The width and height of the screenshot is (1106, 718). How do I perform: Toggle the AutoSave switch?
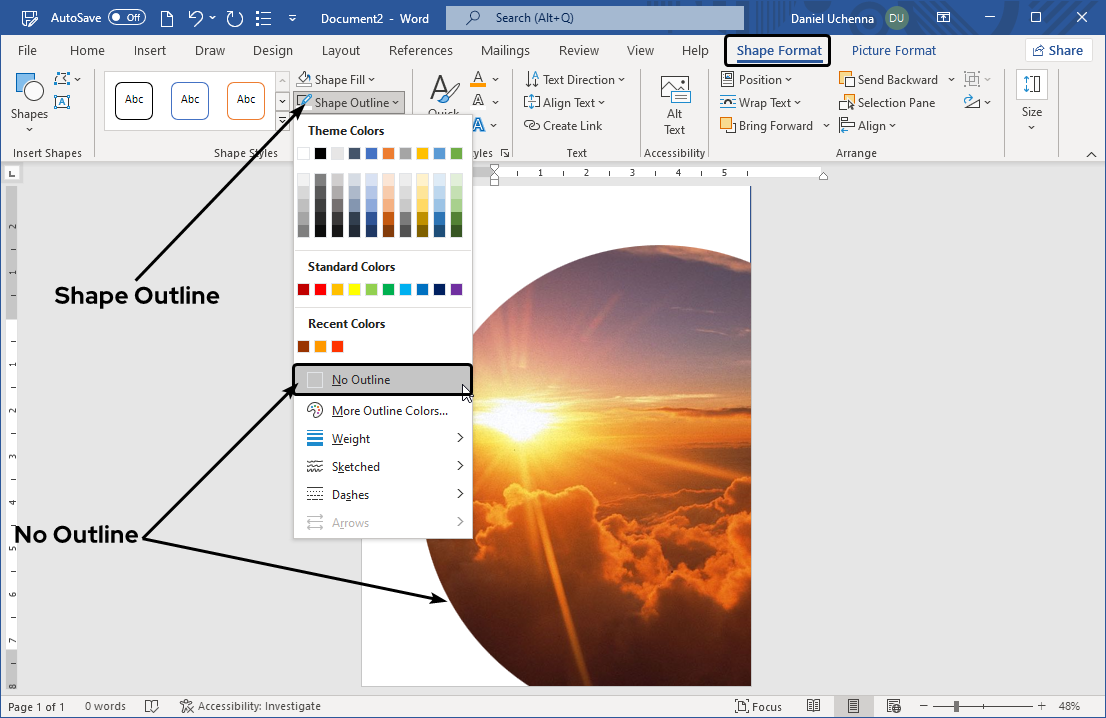pyautogui.click(x=127, y=18)
